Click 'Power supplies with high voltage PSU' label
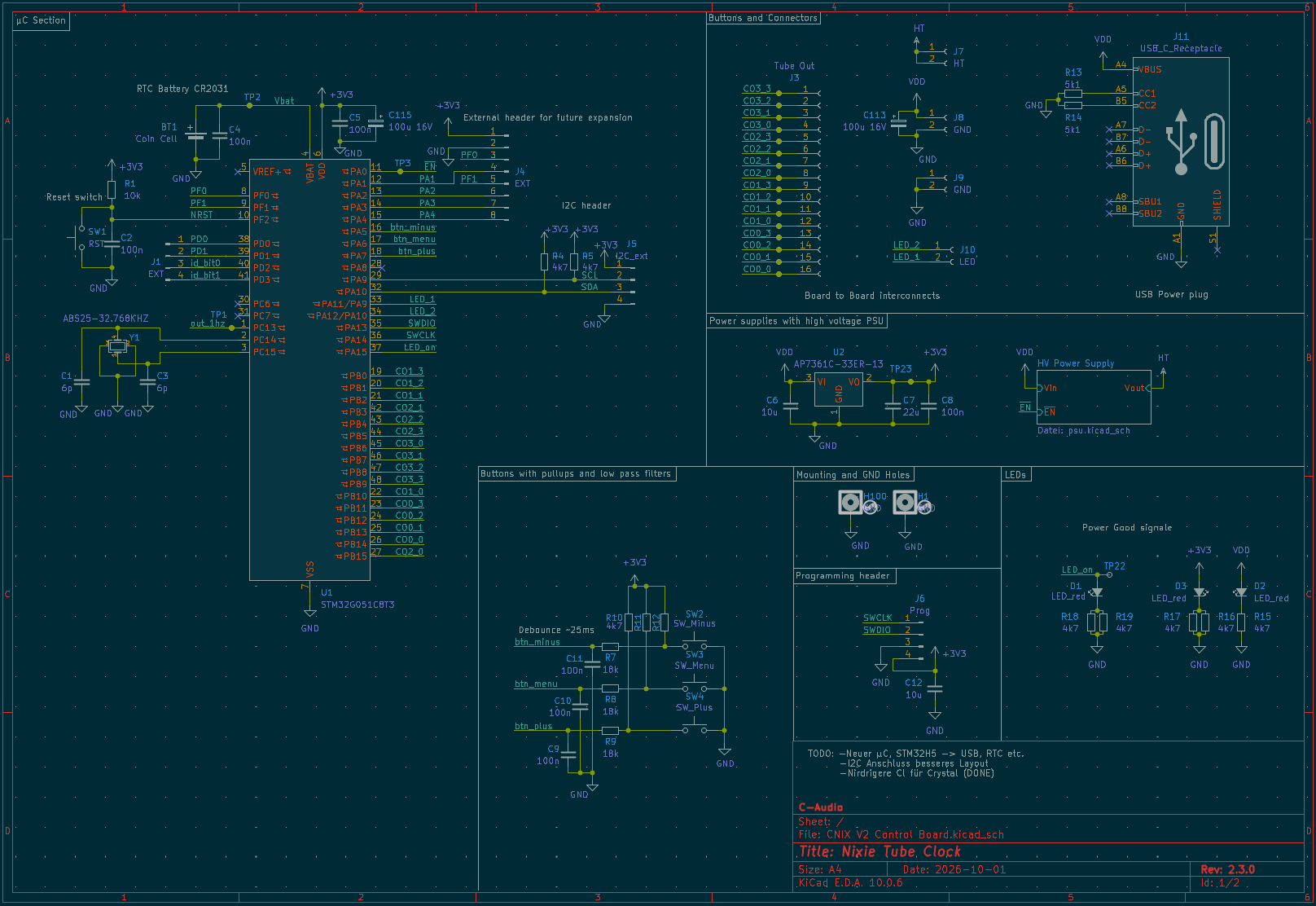This screenshot has width=1316, height=906. (796, 321)
